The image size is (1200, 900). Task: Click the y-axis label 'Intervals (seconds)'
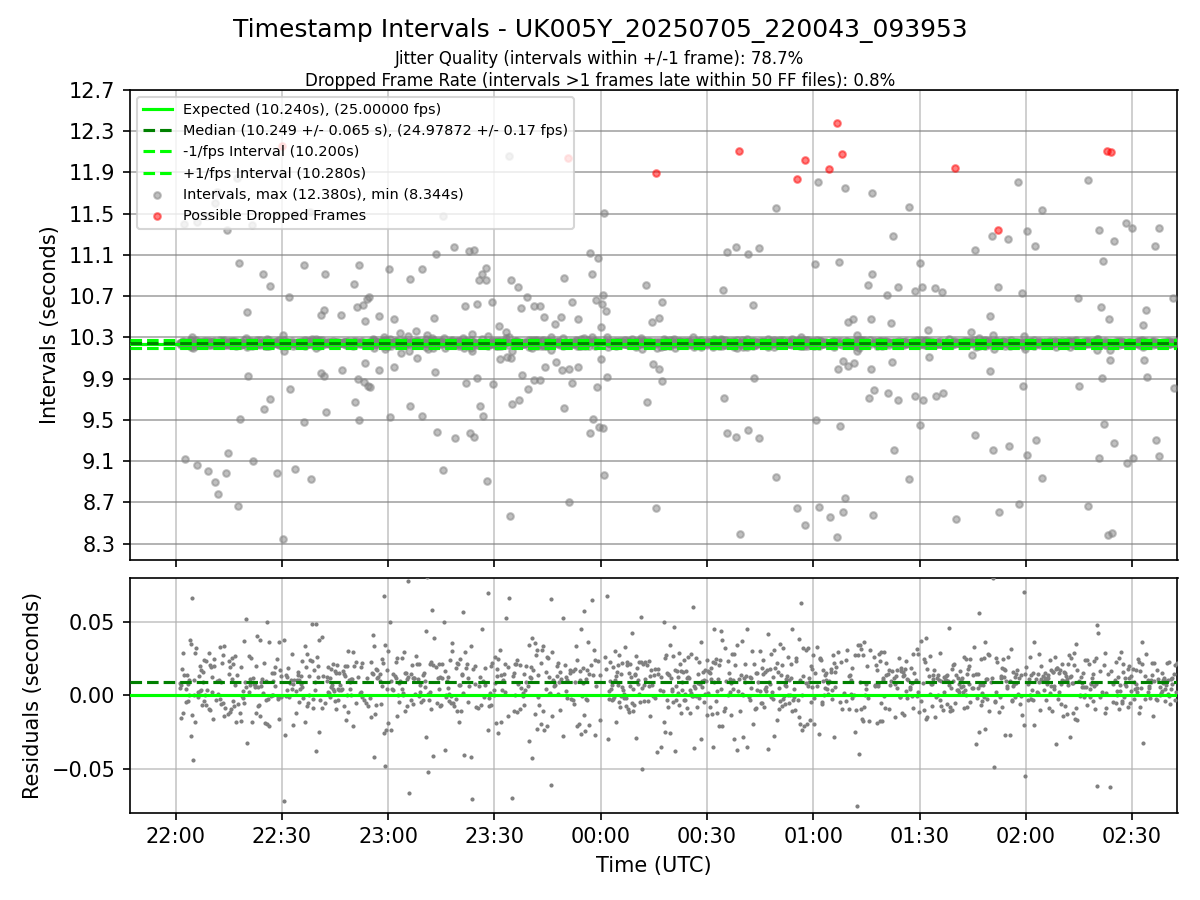tap(48, 324)
